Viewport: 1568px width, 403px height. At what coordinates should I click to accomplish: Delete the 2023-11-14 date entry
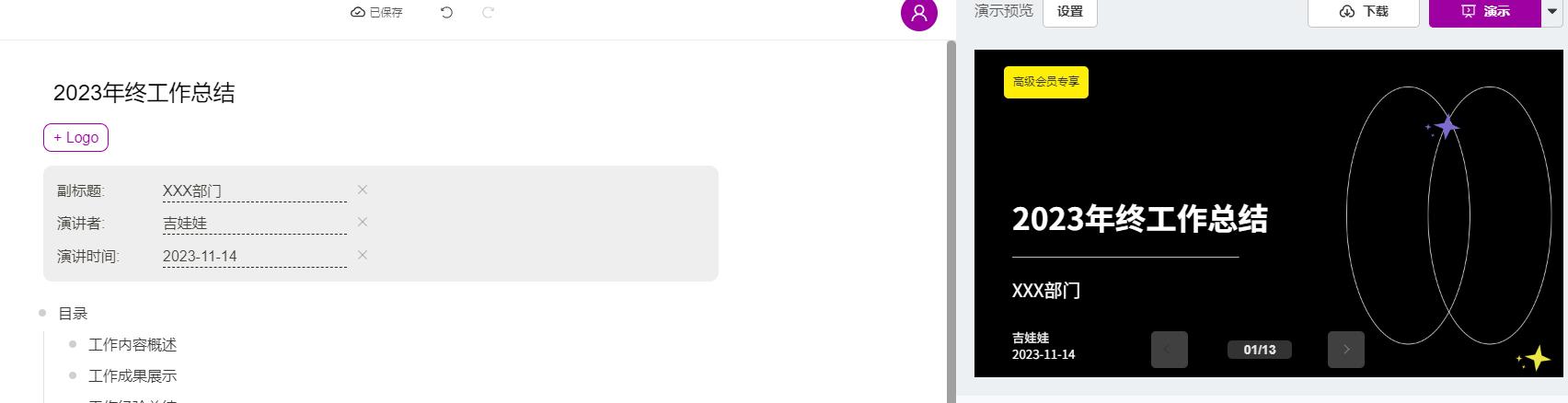coord(363,255)
